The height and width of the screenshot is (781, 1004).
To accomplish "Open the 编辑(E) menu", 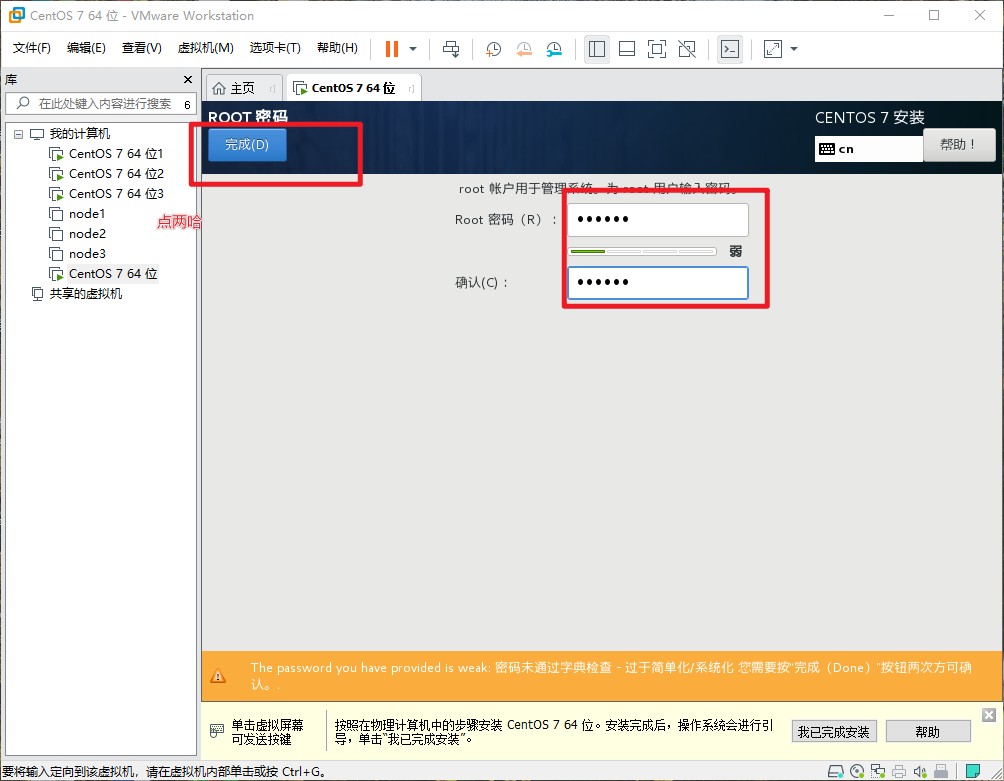I will click(x=86, y=48).
